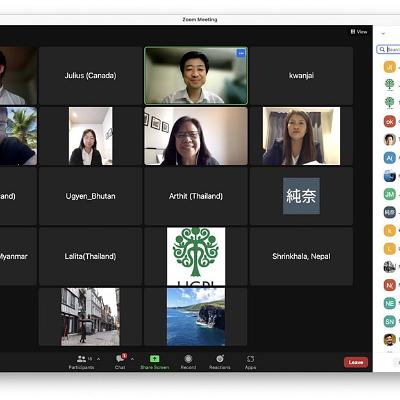Select the tile with green tree logo

pos(196,256)
